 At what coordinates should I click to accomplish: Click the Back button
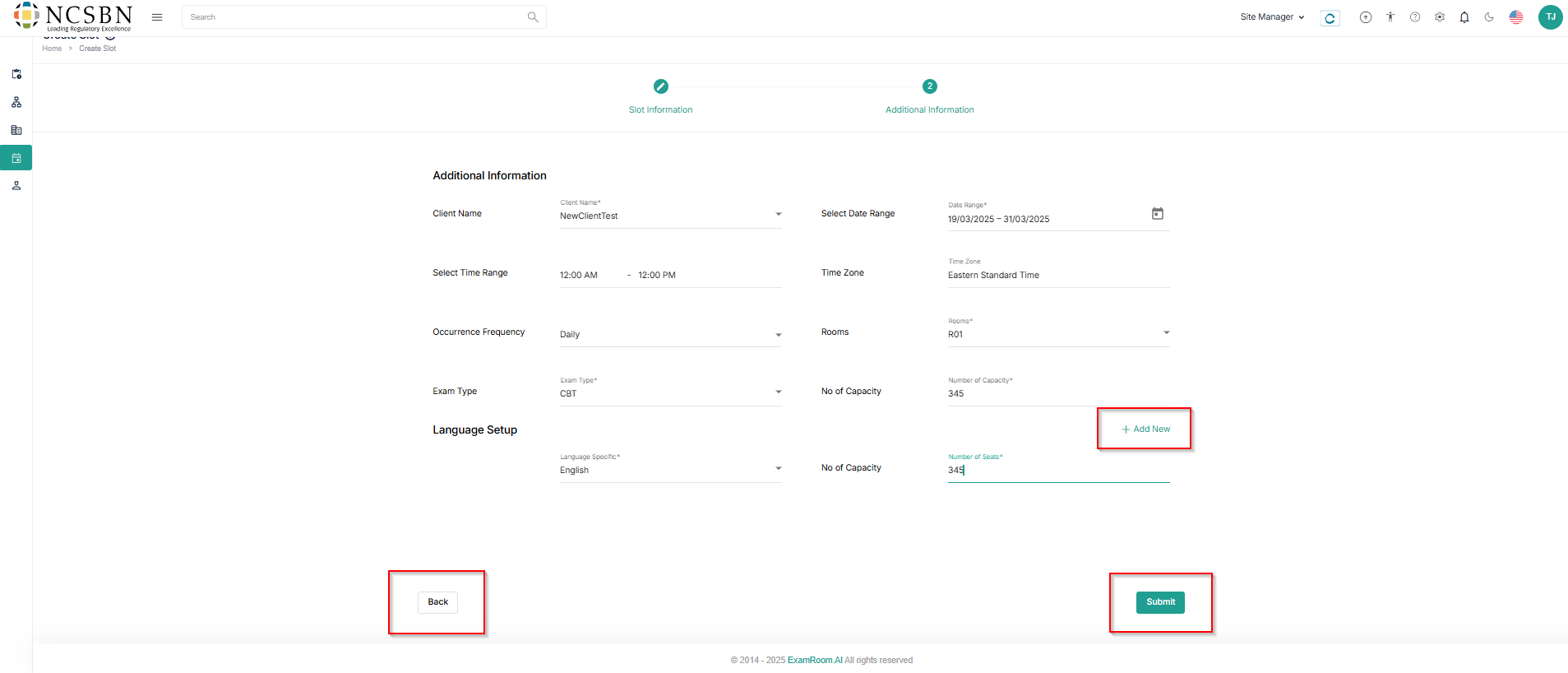click(437, 602)
